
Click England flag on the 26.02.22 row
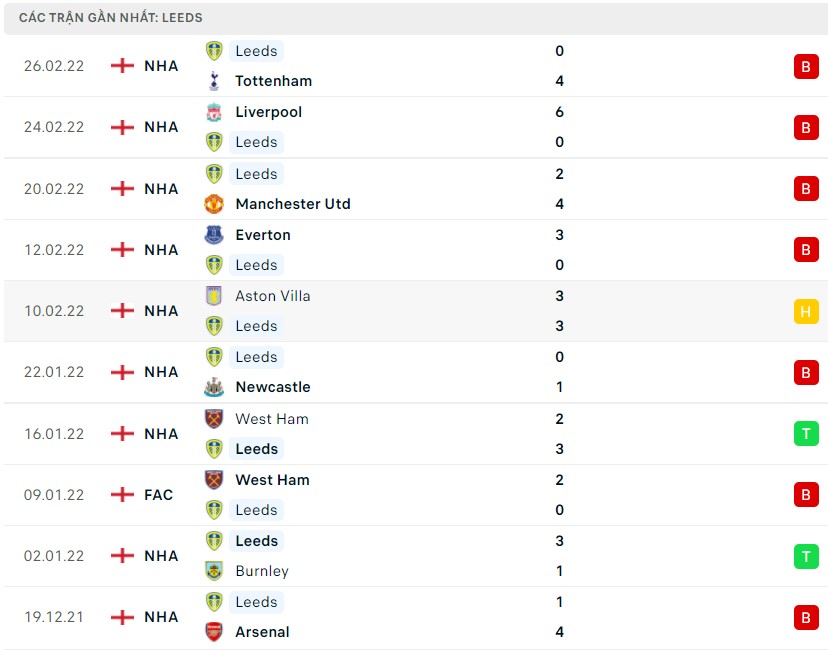[x=122, y=66]
